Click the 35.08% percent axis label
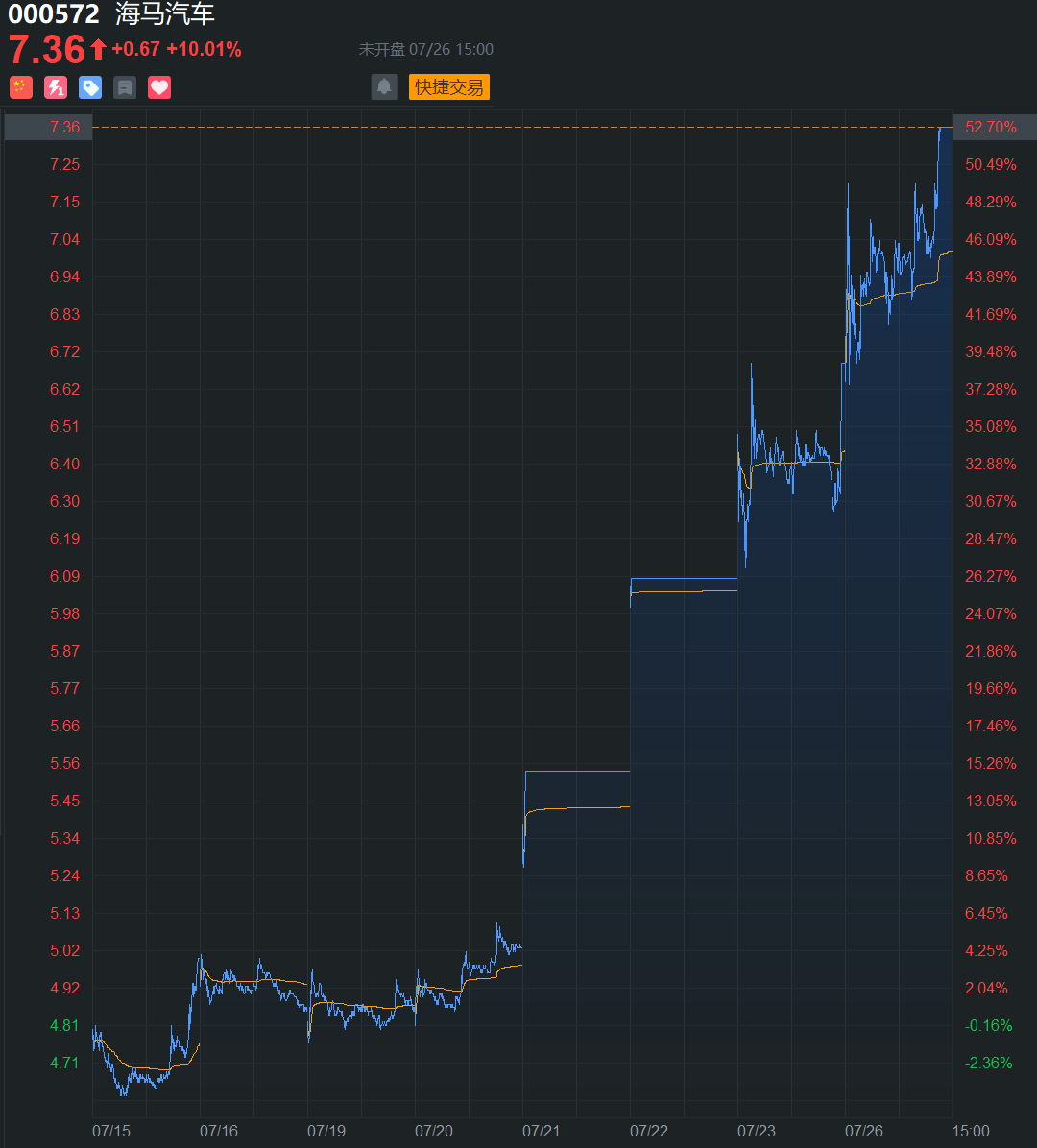Image resolution: width=1037 pixels, height=1148 pixels. 990,426
